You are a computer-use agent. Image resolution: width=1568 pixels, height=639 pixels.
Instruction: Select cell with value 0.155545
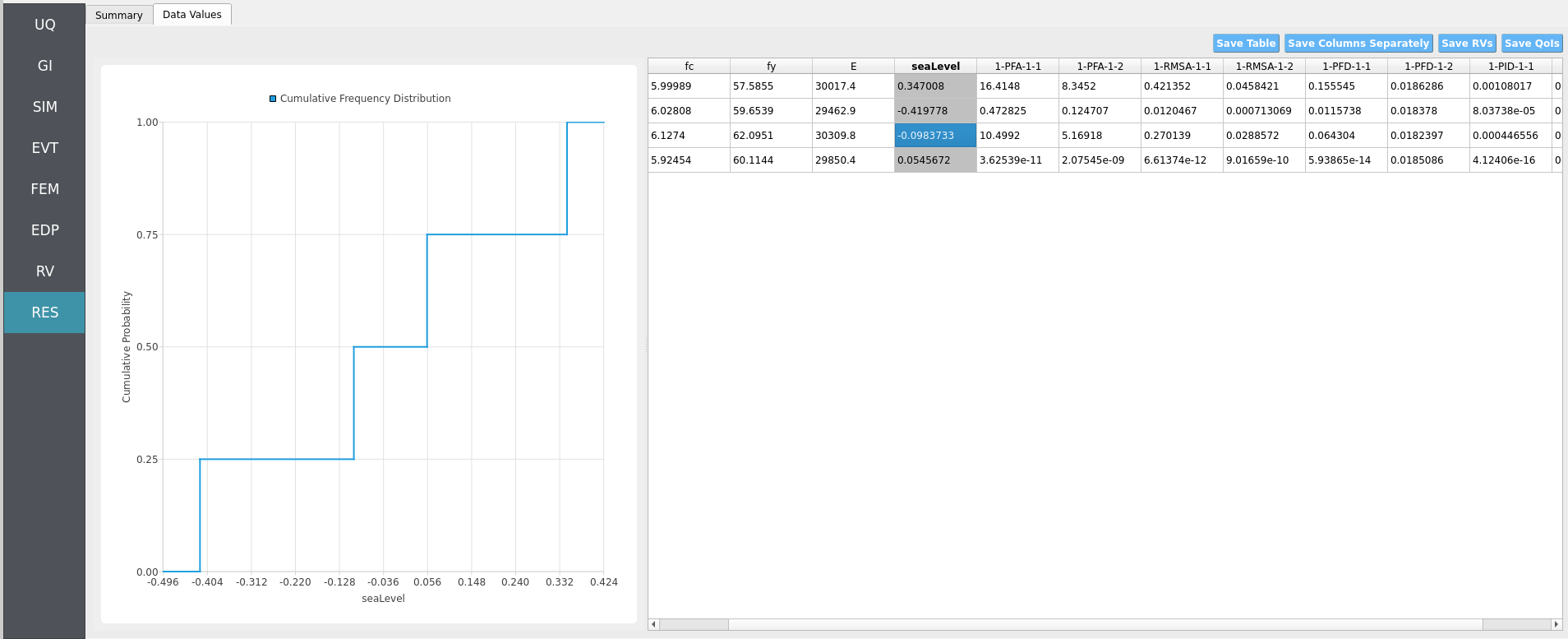coord(1346,86)
